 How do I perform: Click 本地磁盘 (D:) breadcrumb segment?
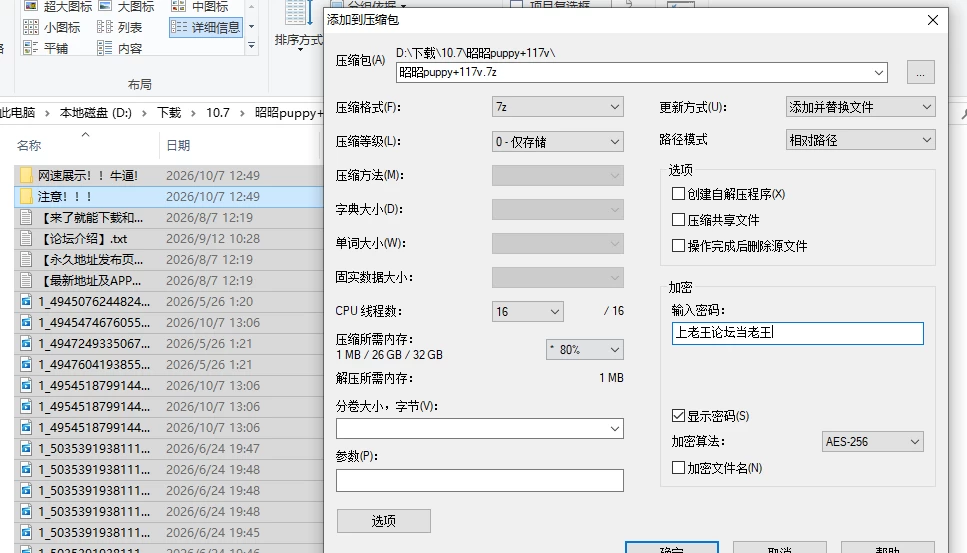click(x=96, y=113)
